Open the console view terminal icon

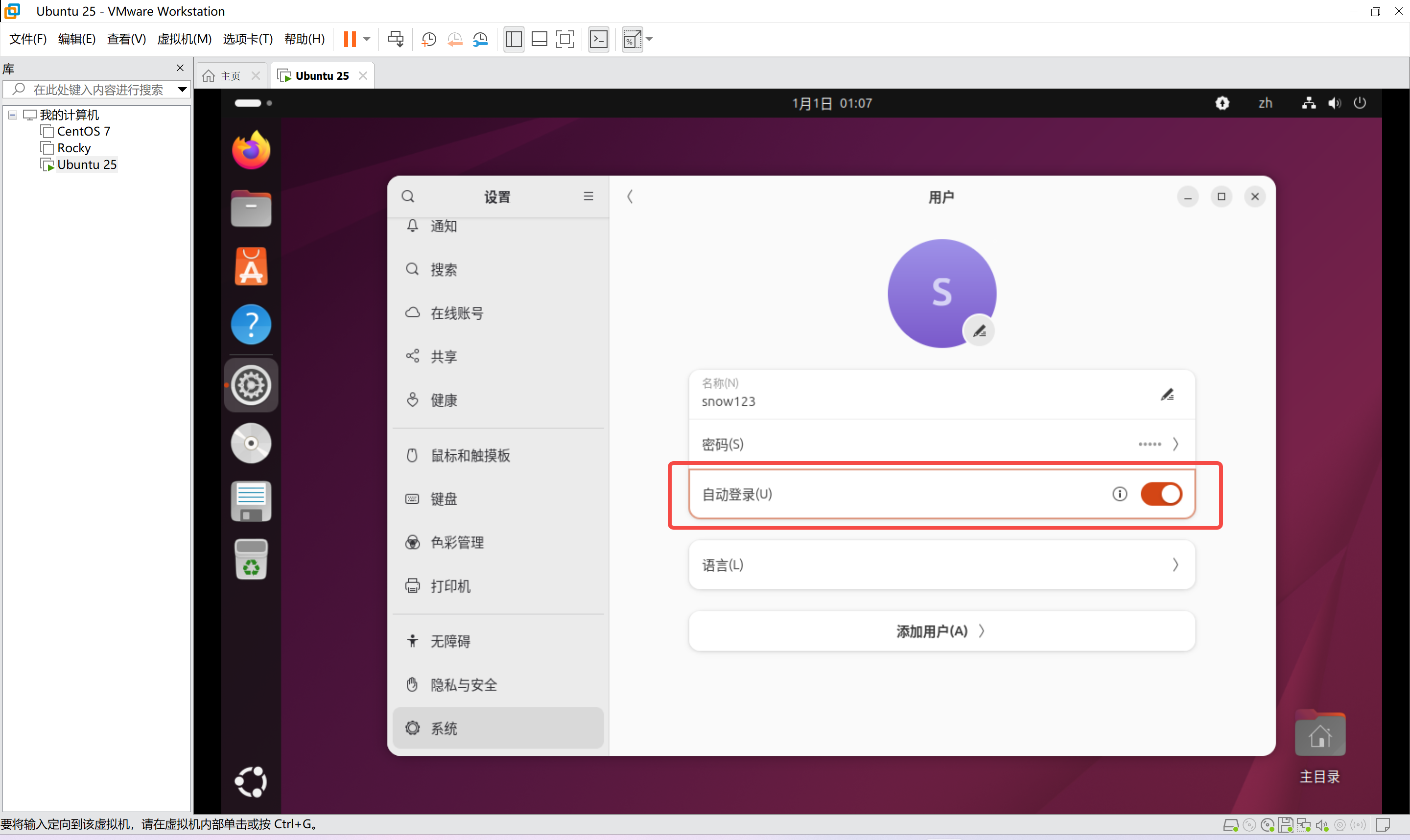(598, 39)
